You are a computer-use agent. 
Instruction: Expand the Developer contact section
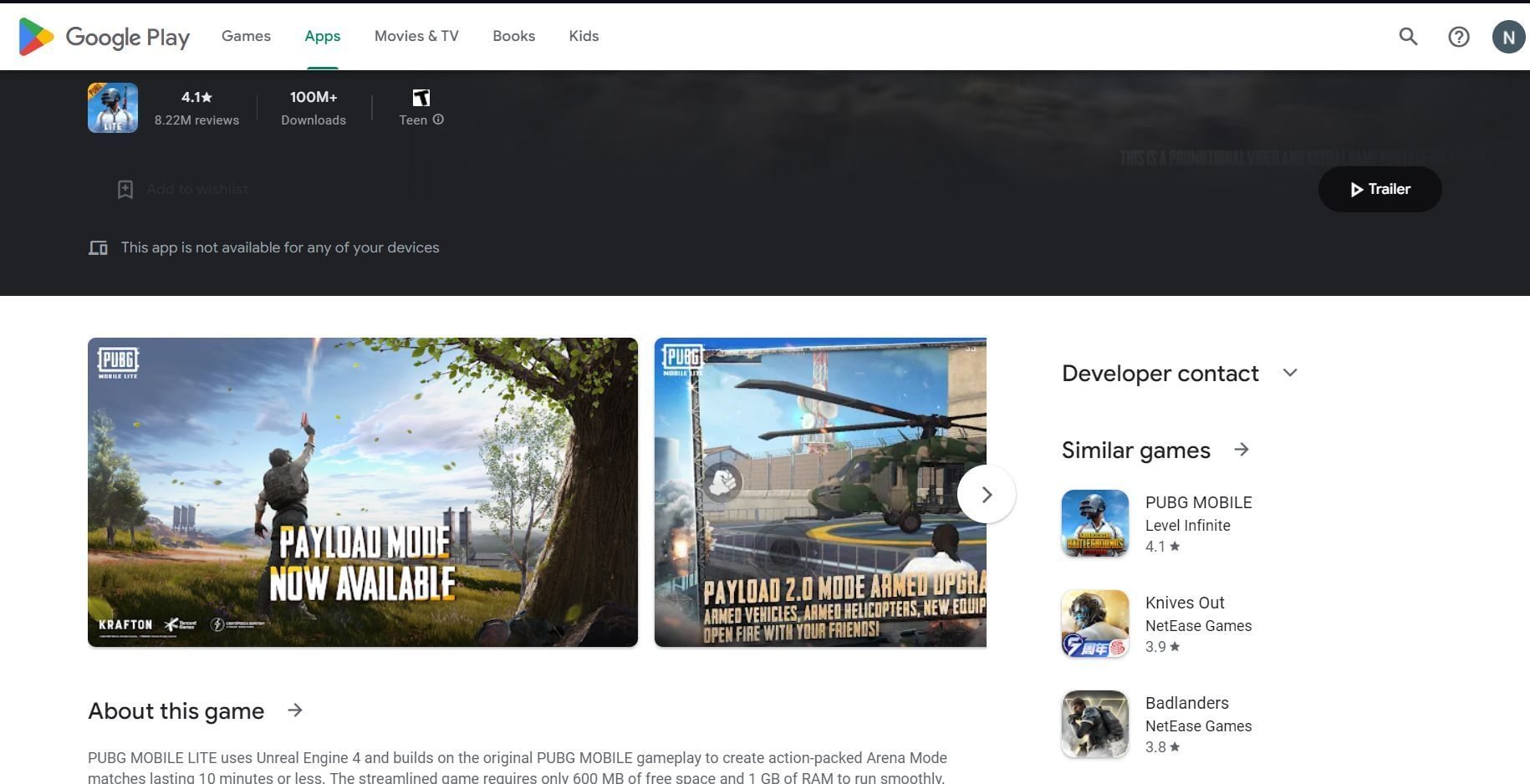click(1289, 373)
